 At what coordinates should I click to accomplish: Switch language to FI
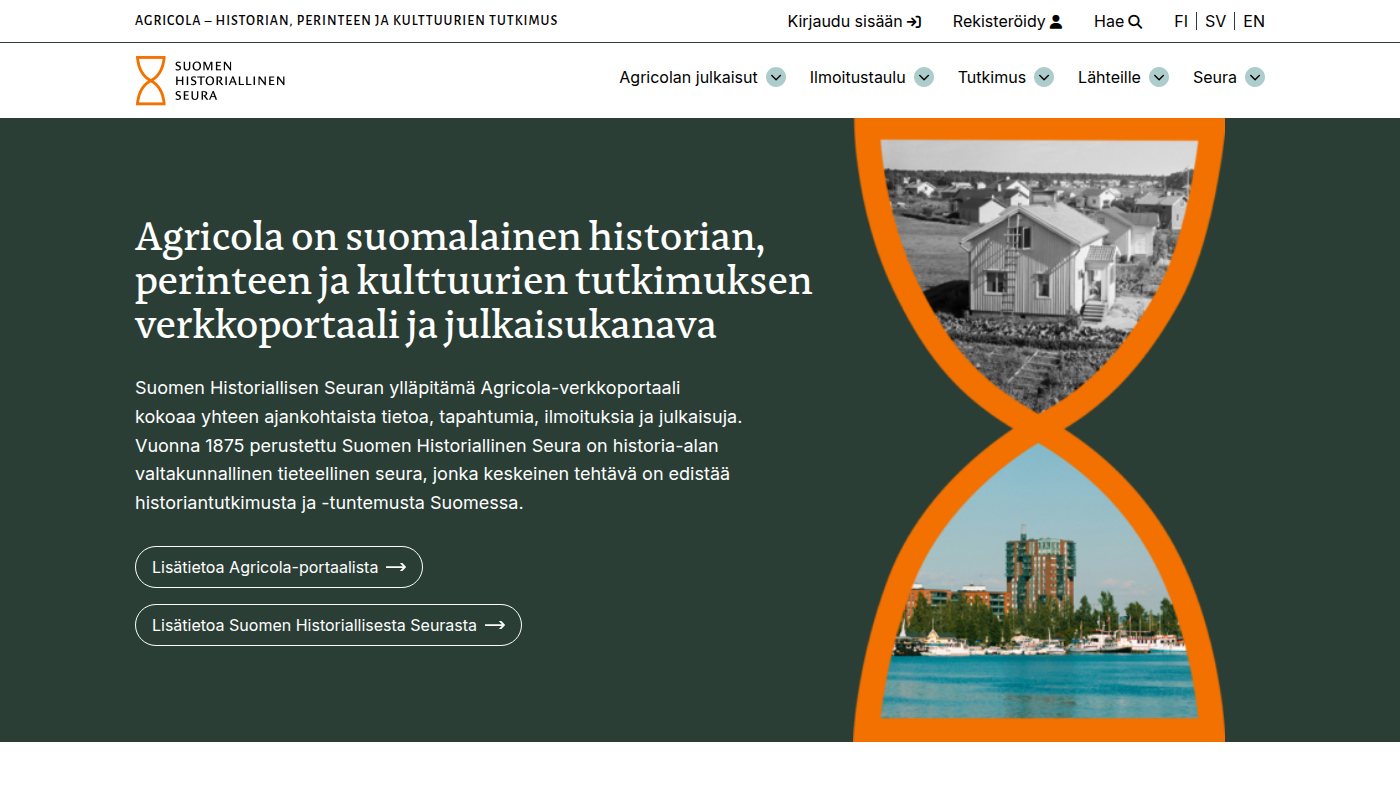point(1181,21)
